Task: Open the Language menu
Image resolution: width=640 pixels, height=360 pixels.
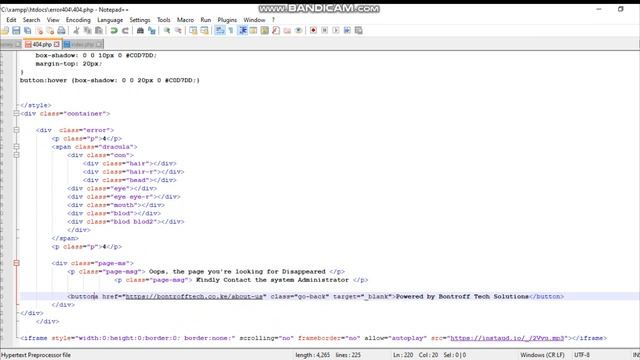Action: [x=110, y=20]
